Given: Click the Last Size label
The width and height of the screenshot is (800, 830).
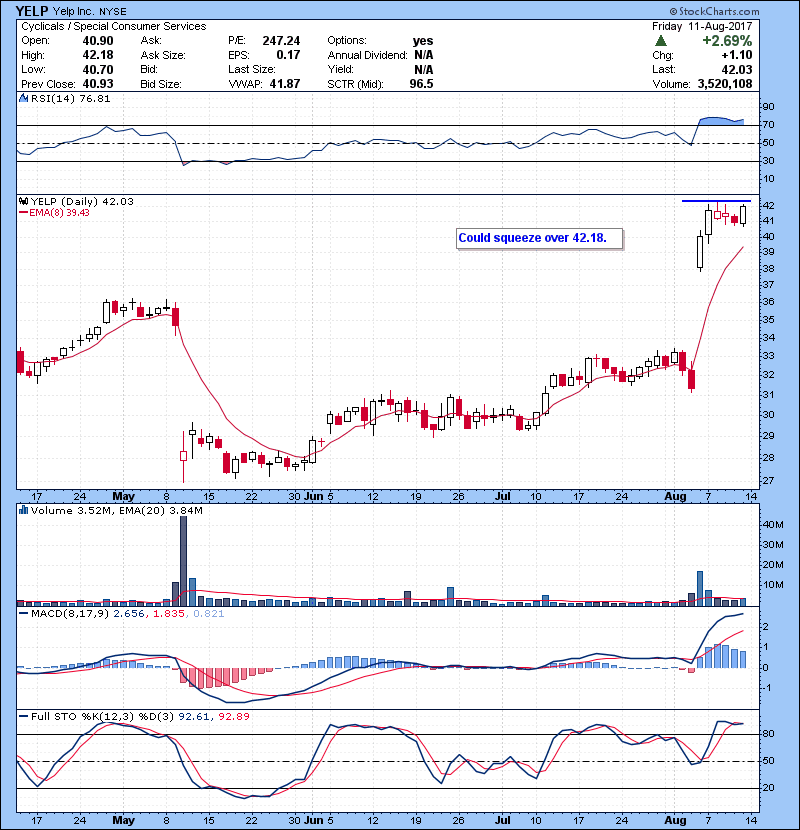Looking at the screenshot, I should (x=251, y=69).
